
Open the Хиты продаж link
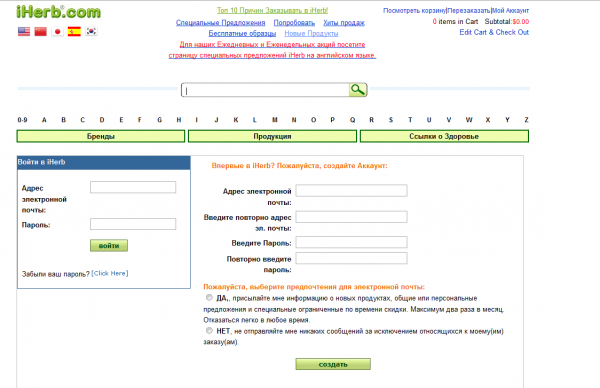pos(344,23)
